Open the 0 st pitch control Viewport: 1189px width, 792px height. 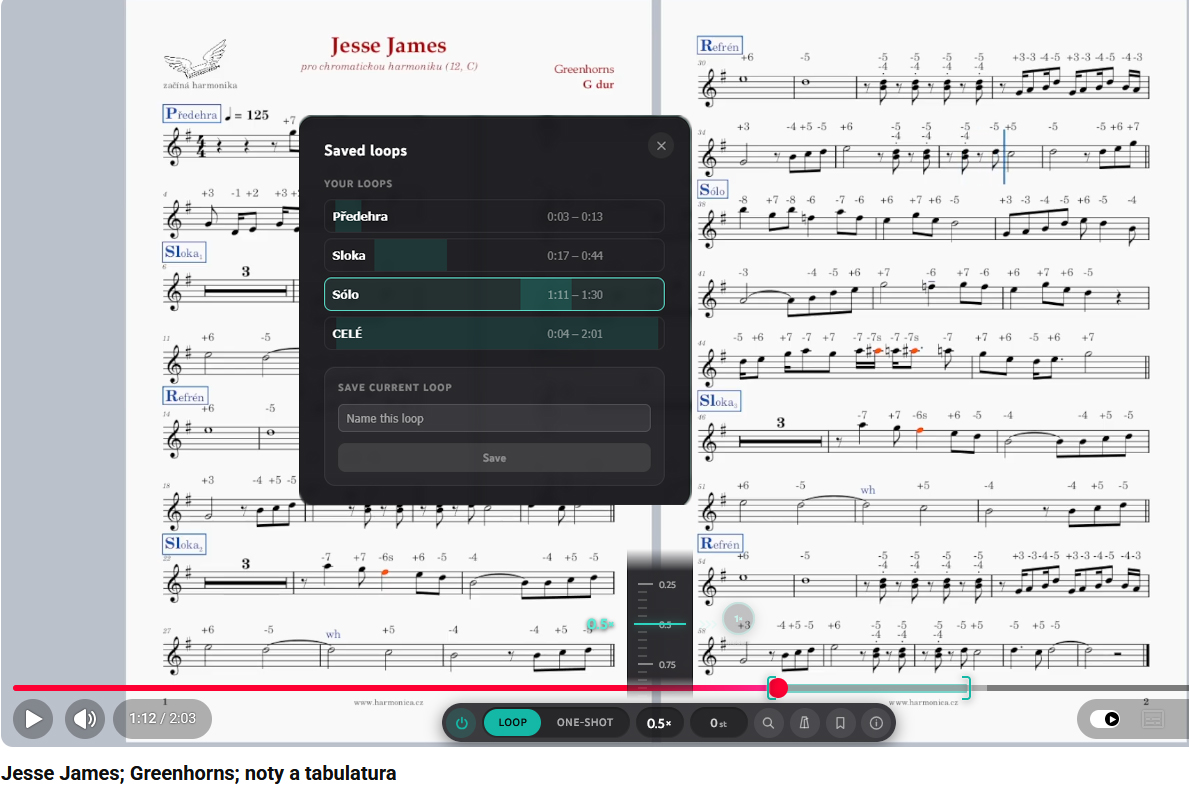coord(718,723)
